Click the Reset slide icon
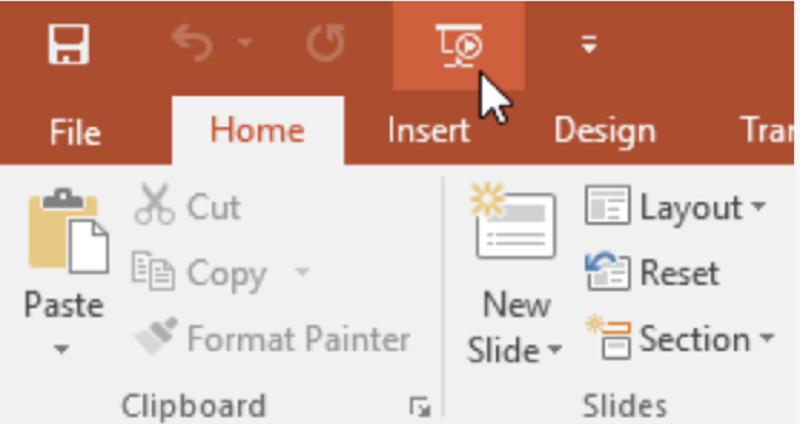800x424 pixels. (607, 270)
